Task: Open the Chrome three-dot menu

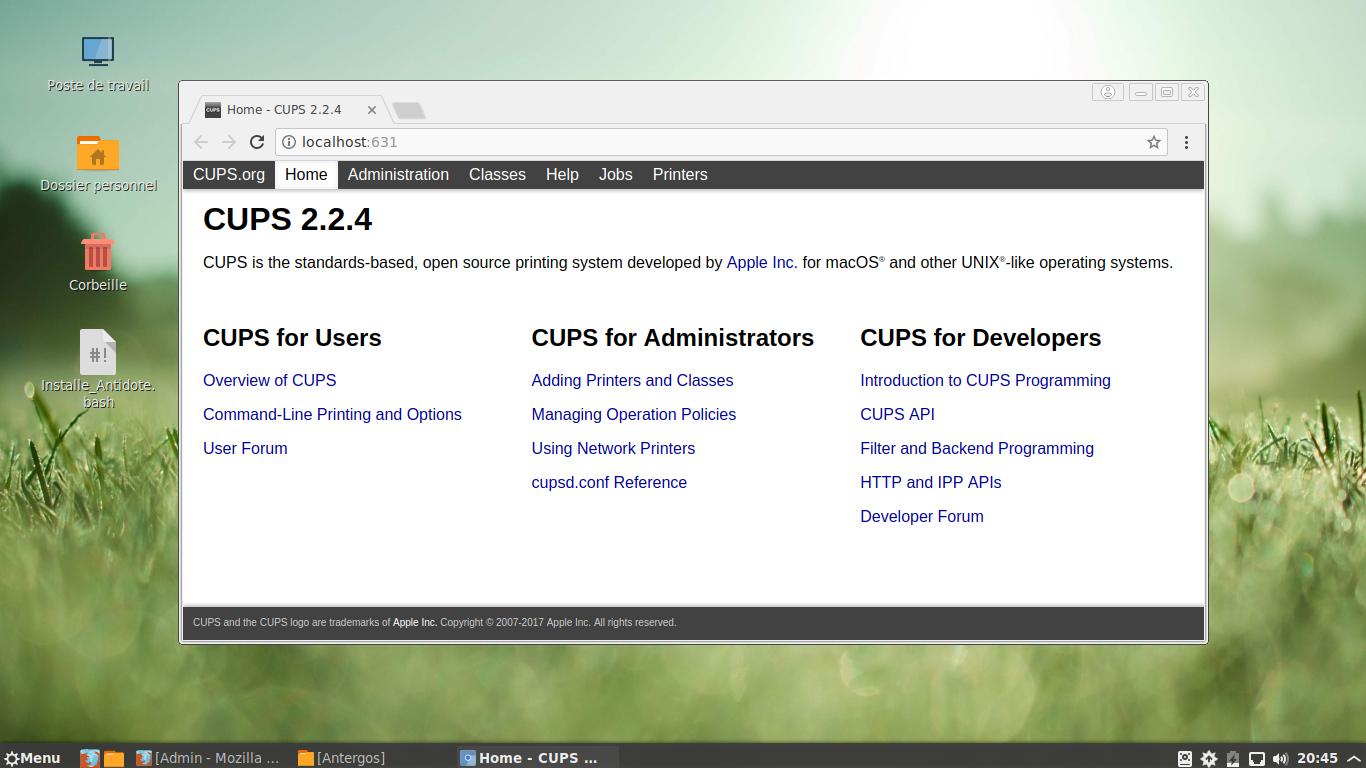Action: (1186, 142)
